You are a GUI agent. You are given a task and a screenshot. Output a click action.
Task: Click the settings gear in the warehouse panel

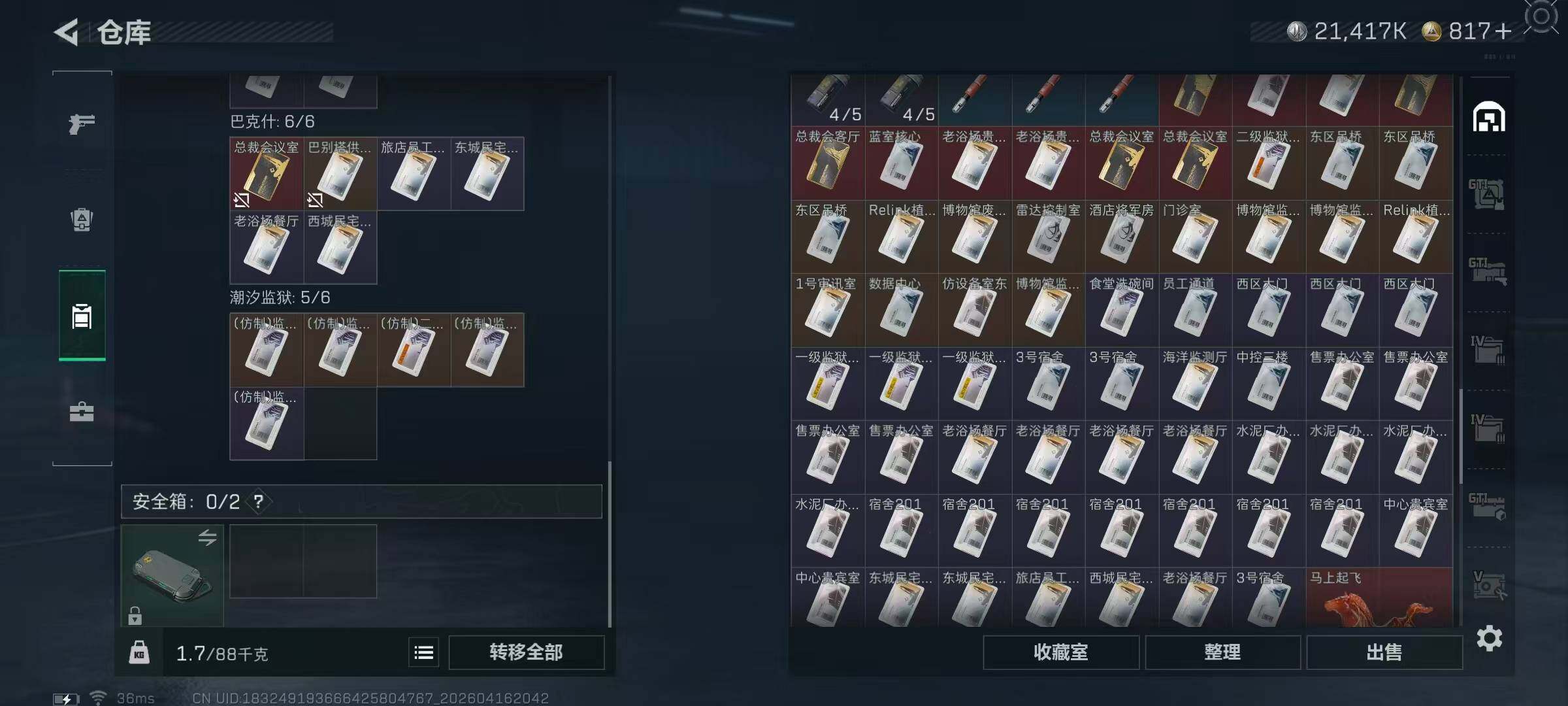coord(1489,638)
